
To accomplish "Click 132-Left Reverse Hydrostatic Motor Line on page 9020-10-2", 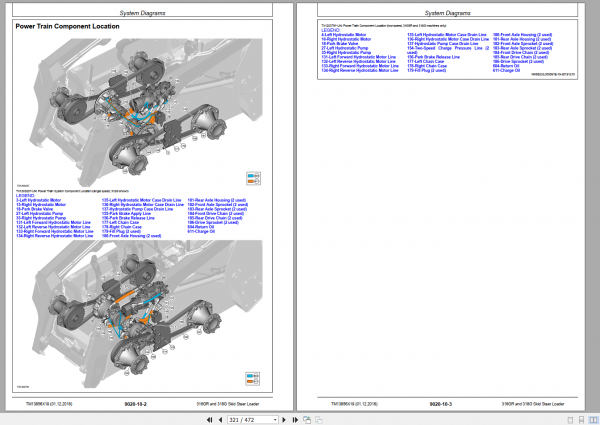I will point(53,227).
